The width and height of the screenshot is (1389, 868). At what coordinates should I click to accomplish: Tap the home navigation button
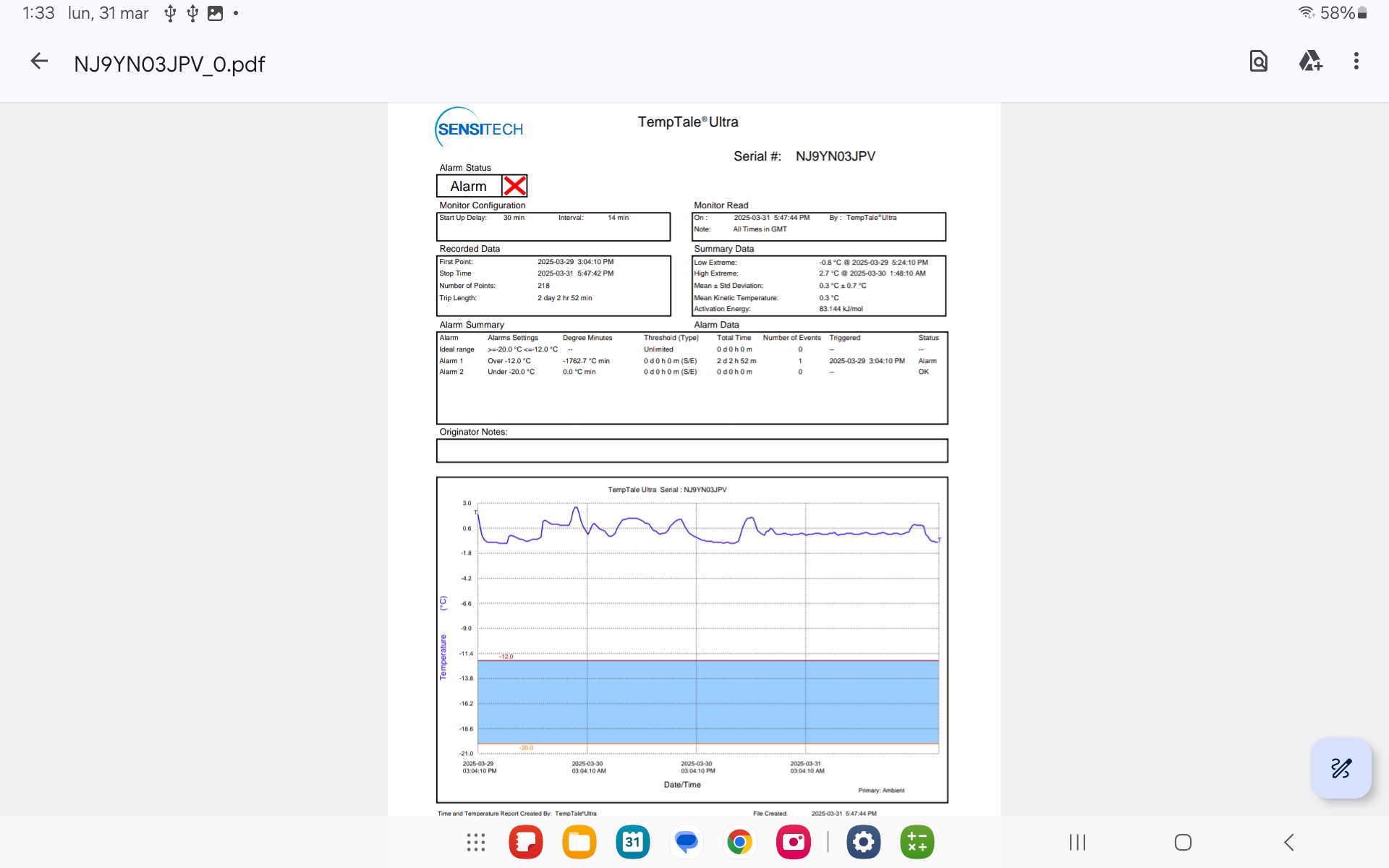point(1184,842)
